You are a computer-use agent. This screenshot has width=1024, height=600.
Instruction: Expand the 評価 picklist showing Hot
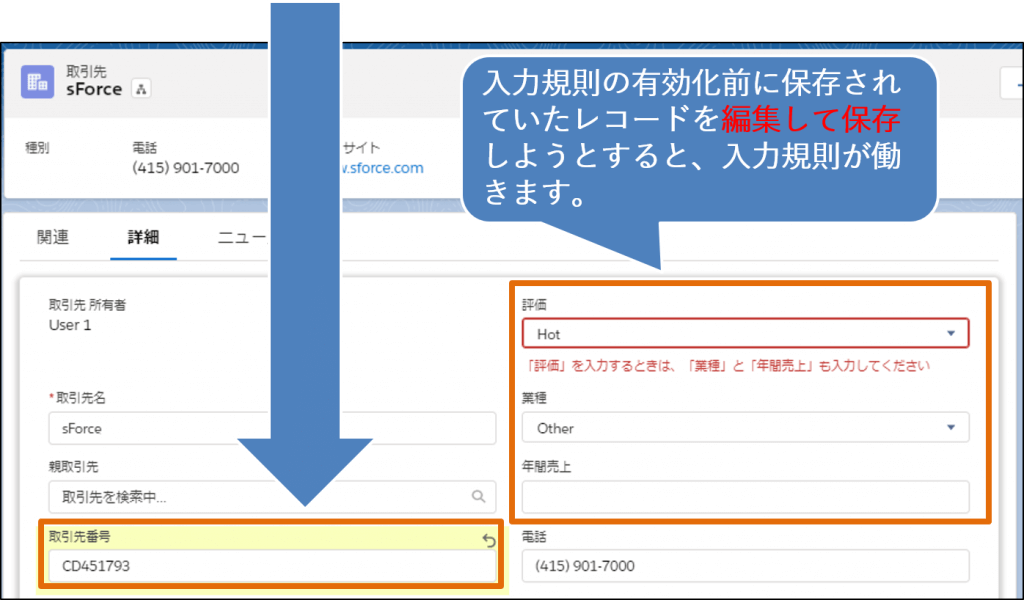[949, 333]
